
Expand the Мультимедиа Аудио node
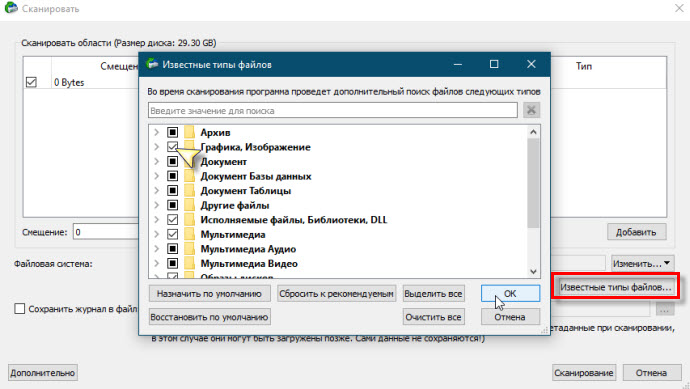pyautogui.click(x=156, y=249)
